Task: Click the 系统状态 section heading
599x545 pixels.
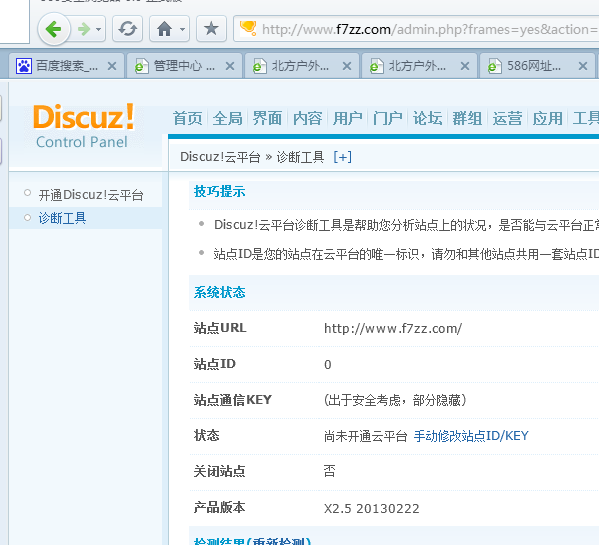Action: pyautogui.click(x=220, y=292)
